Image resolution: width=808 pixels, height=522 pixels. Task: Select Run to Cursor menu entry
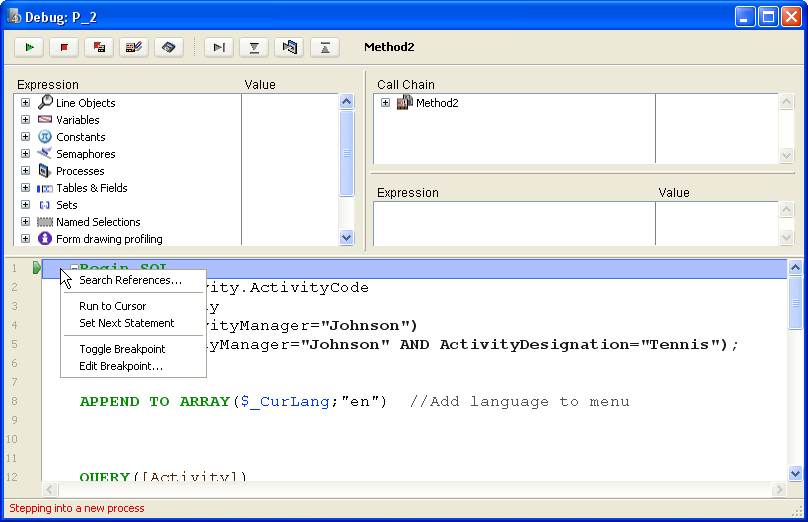click(112, 306)
